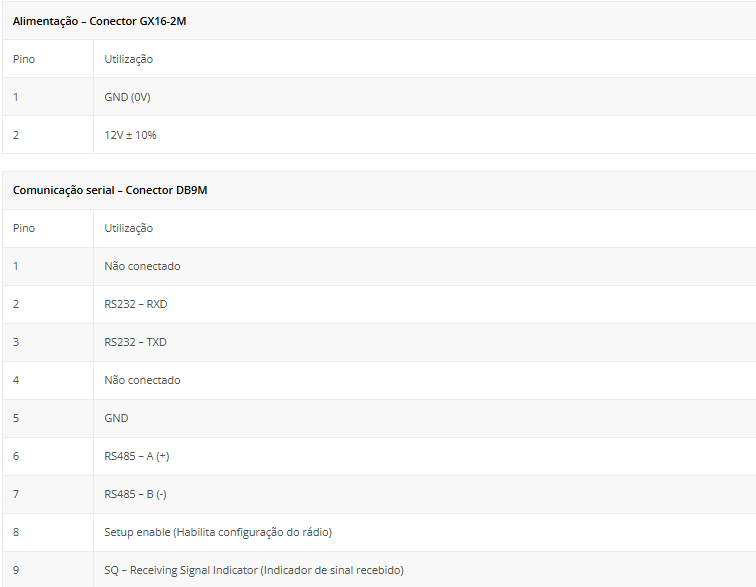Viewport: 756px width, 587px height.
Task: Click 'Não conectado' on DB9M pin 4
Action: pyautogui.click(x=142, y=380)
